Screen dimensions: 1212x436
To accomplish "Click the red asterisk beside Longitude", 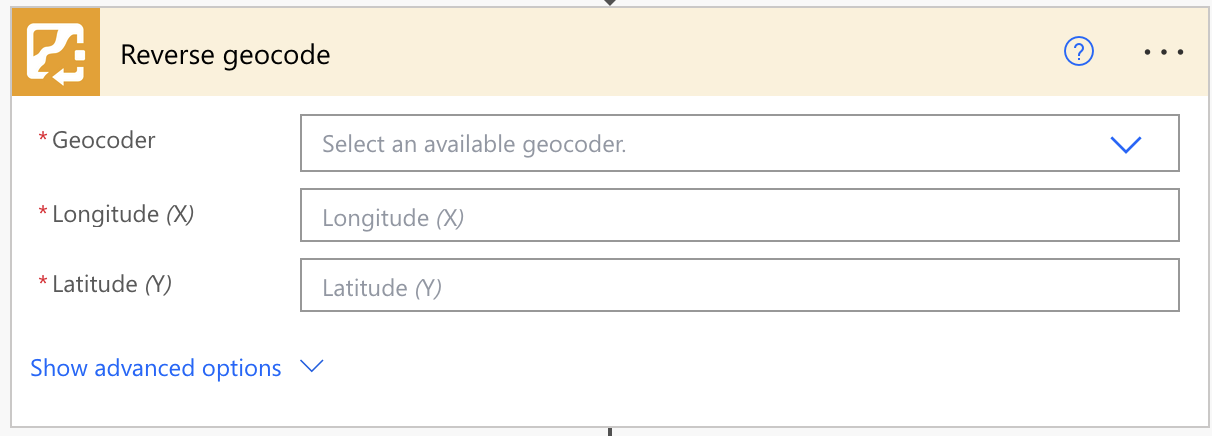I will pyautogui.click(x=43, y=213).
